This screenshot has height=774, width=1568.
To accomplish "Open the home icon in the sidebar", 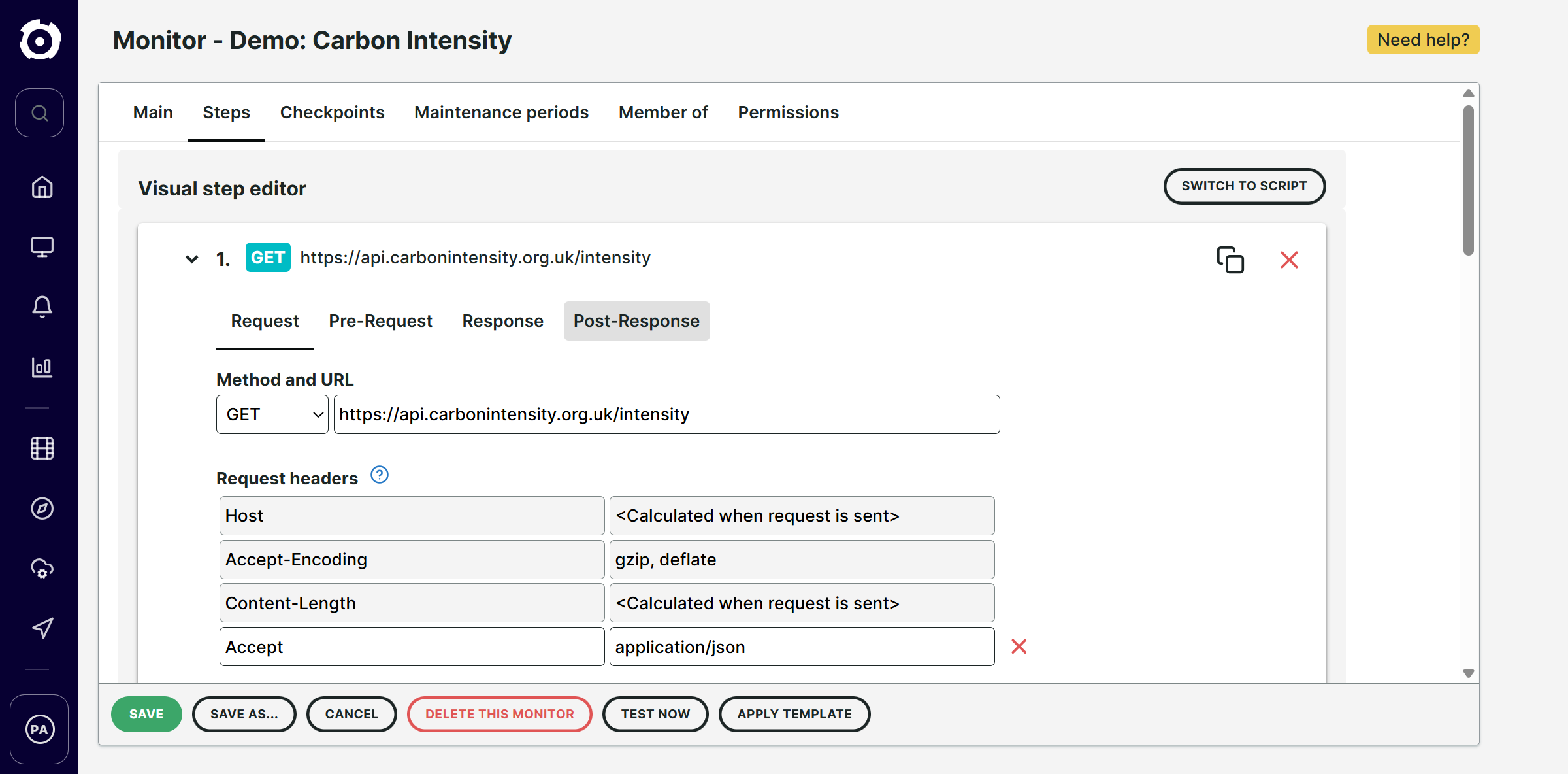I will (x=42, y=187).
